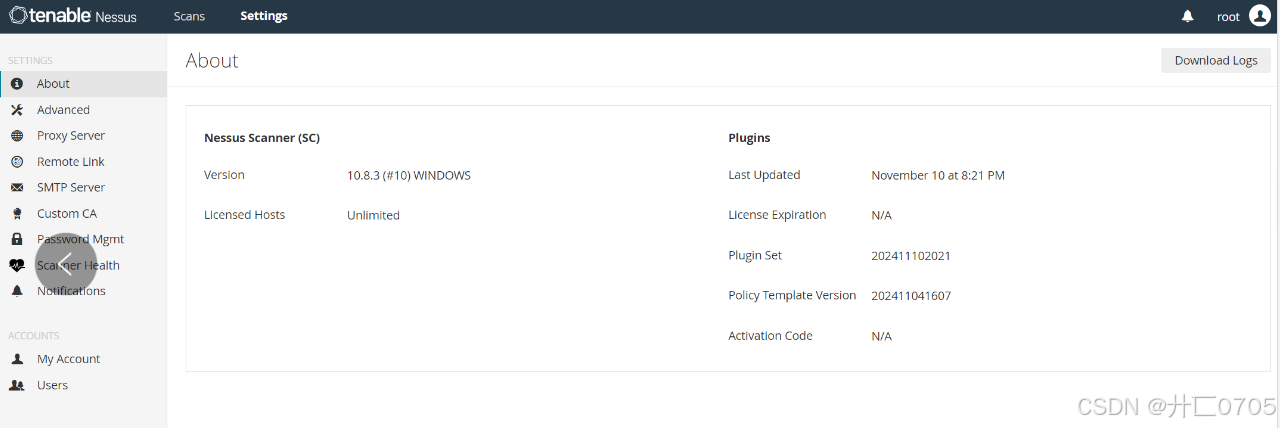Viewport: 1280px width, 428px height.
Task: Click the Plugins section heading
Action: tap(749, 138)
